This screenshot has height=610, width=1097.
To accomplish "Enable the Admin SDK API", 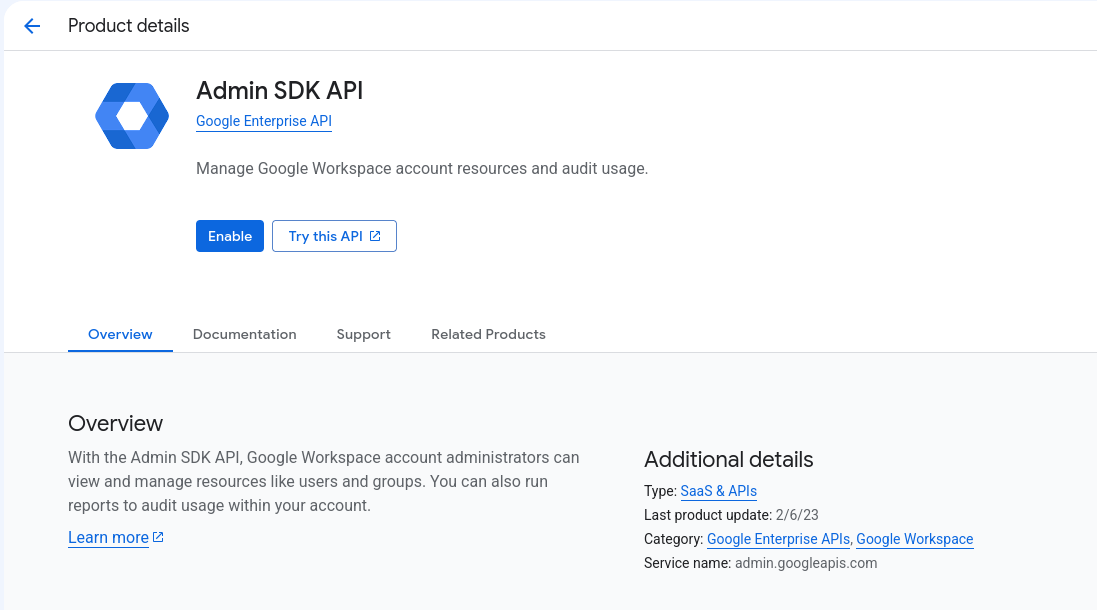I will pyautogui.click(x=229, y=236).
